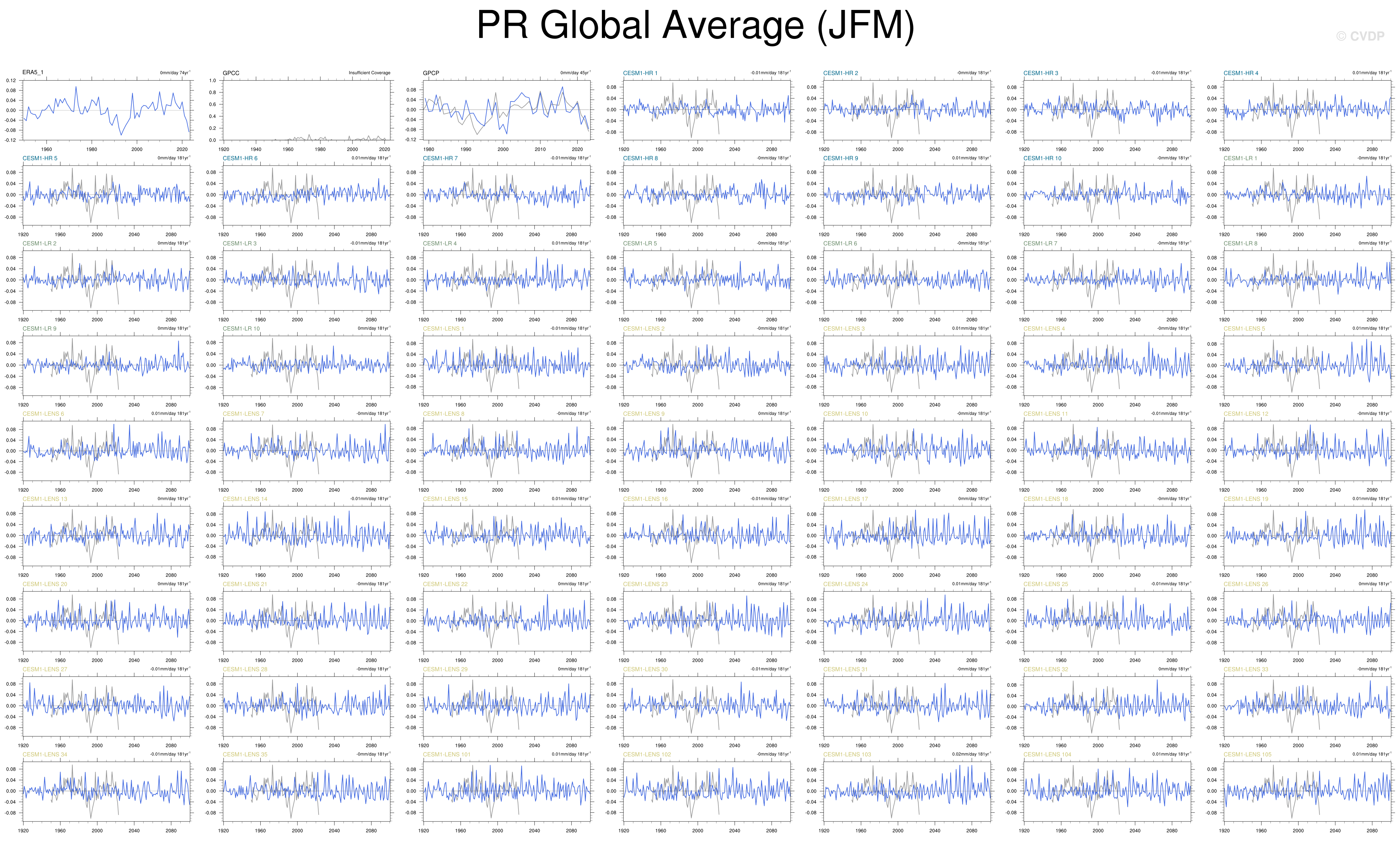Screen dimensions: 1400x842
Task: Select the CESM1-HR 1 panel title
Action: coord(640,73)
